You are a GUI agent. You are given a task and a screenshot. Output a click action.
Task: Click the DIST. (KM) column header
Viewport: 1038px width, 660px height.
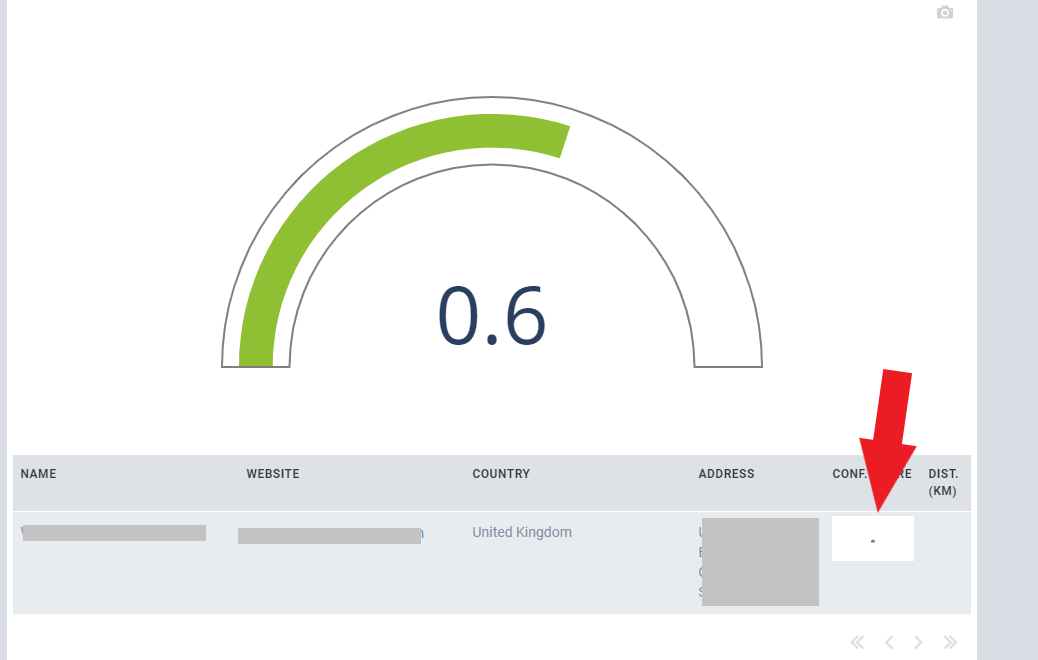pyautogui.click(x=943, y=482)
